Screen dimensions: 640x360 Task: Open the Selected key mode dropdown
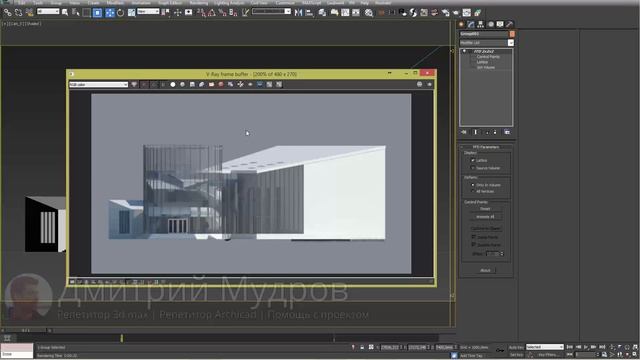(x=544, y=347)
